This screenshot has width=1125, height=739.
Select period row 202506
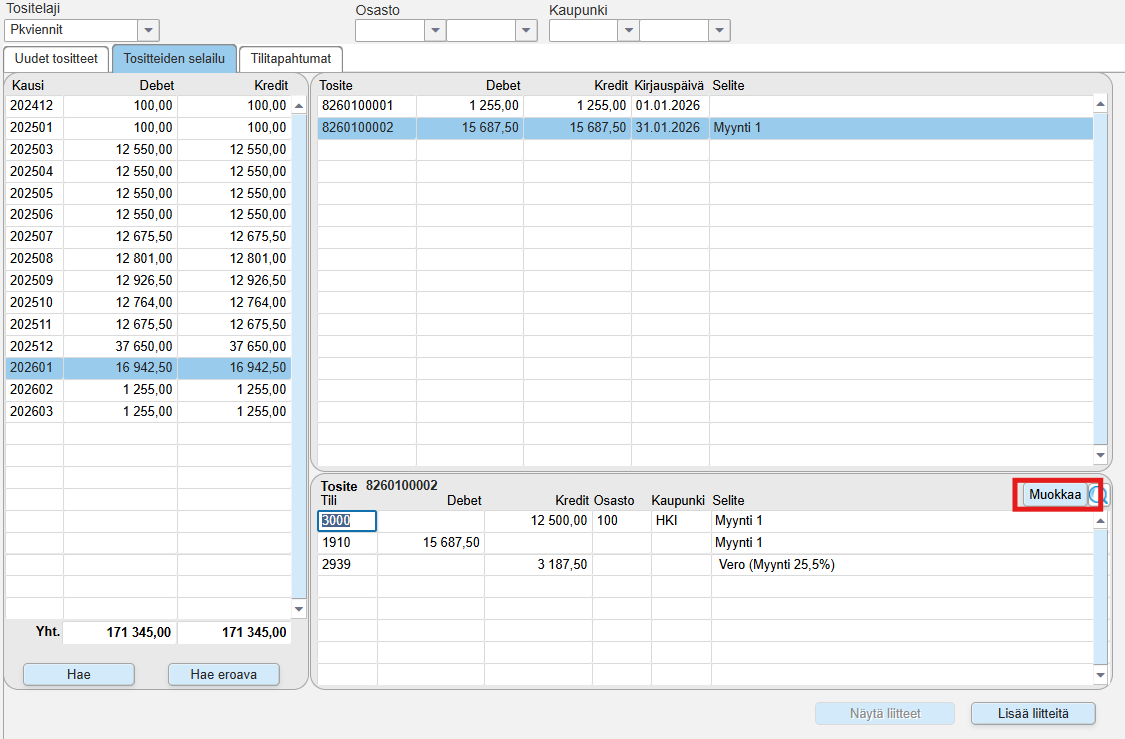pos(149,215)
